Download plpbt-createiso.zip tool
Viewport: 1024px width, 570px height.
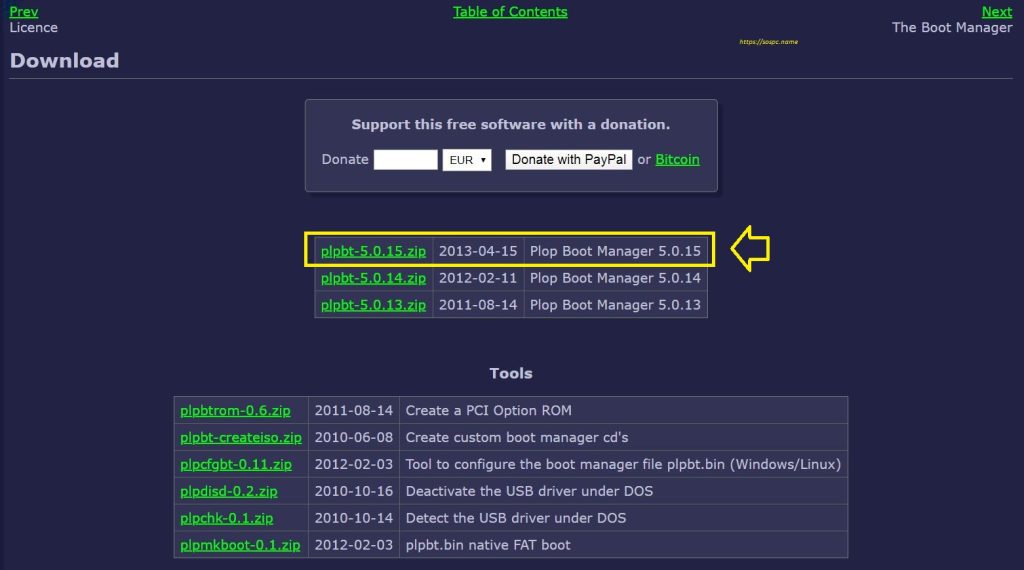click(x=241, y=437)
